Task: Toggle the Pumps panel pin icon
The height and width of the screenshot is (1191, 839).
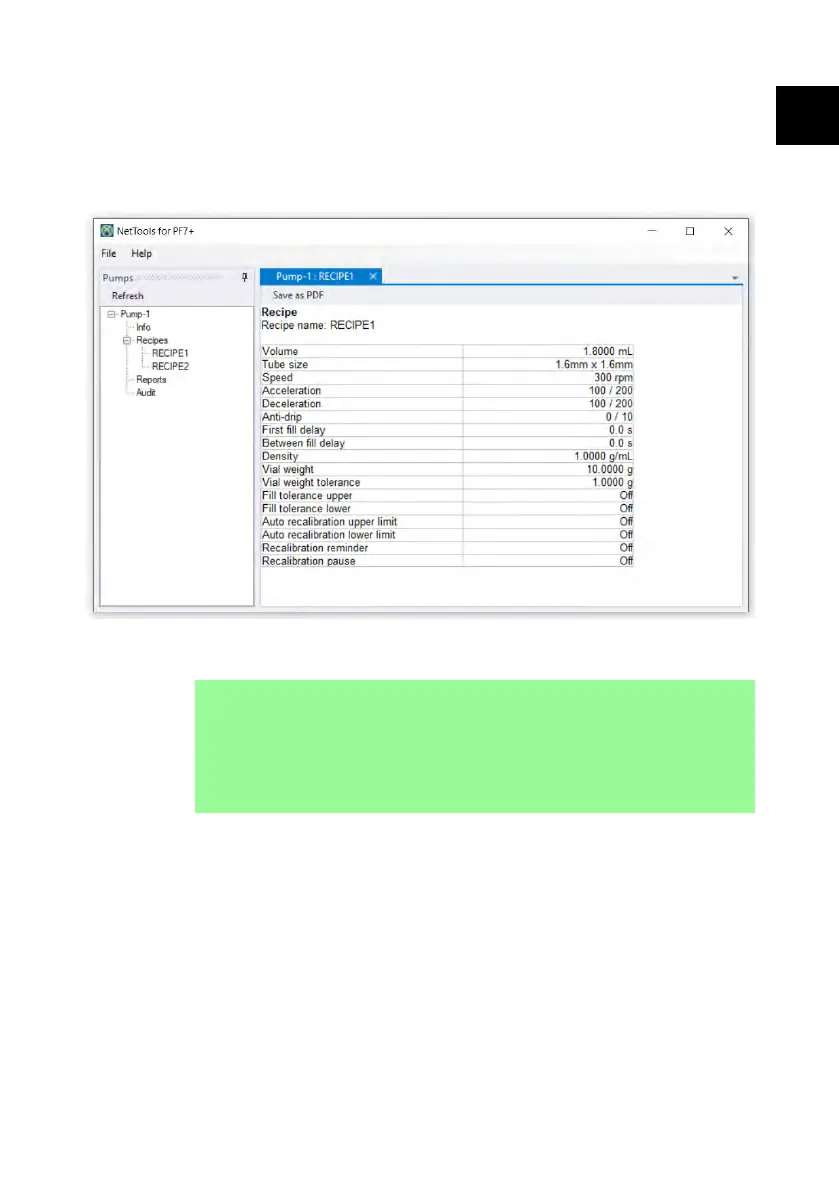Action: [244, 277]
